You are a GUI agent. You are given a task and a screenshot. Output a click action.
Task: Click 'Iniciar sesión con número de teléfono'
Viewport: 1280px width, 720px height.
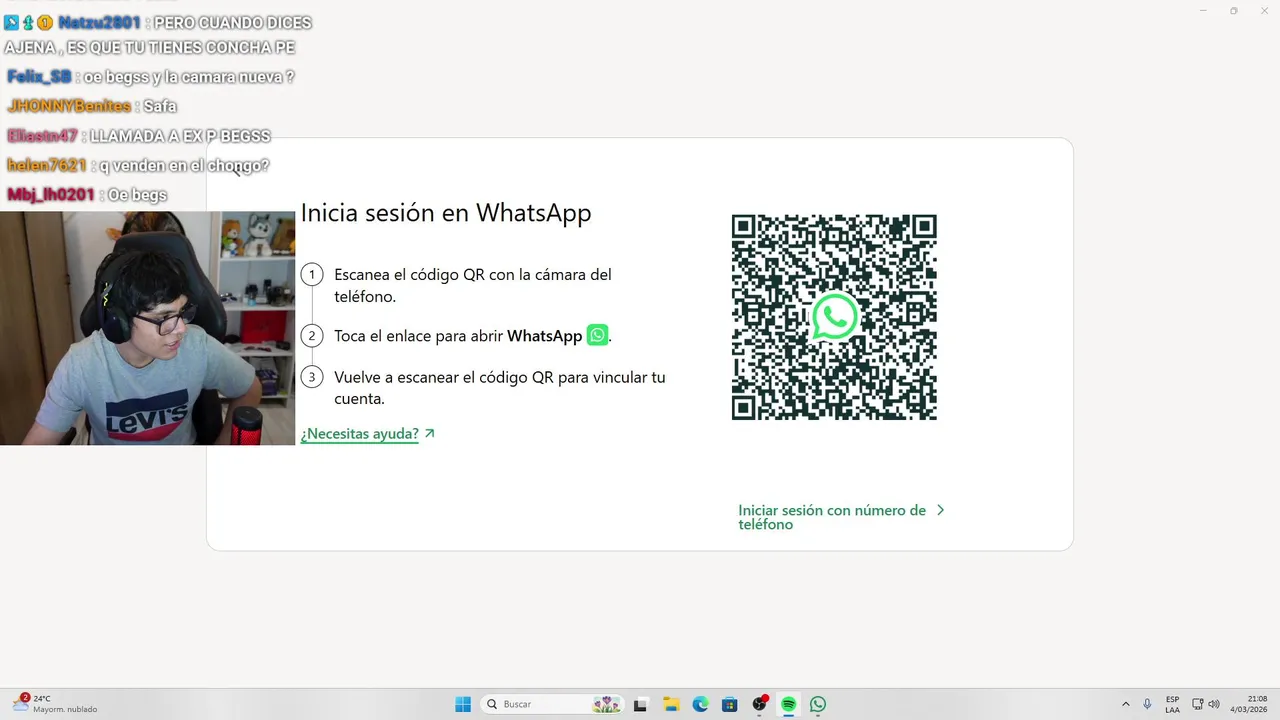coord(832,517)
